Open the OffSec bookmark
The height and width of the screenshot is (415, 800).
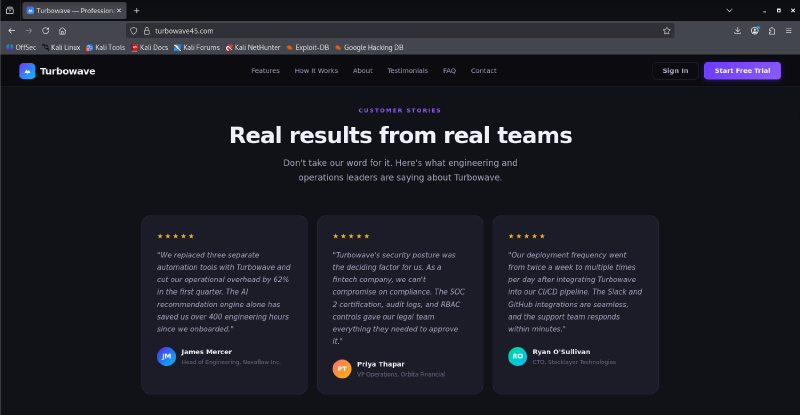pyautogui.click(x=21, y=47)
